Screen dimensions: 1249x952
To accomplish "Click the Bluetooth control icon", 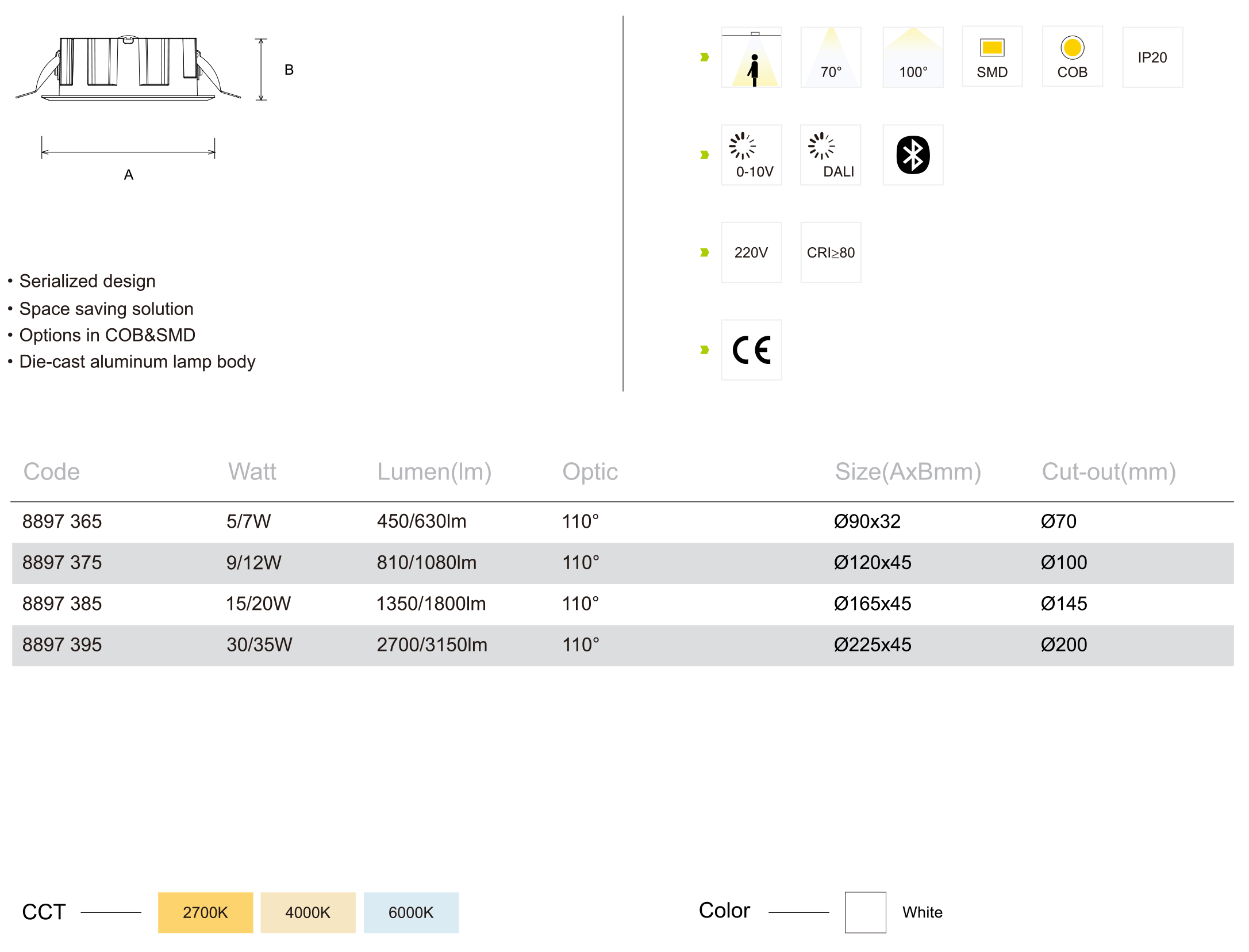I will pyautogui.click(x=913, y=155).
